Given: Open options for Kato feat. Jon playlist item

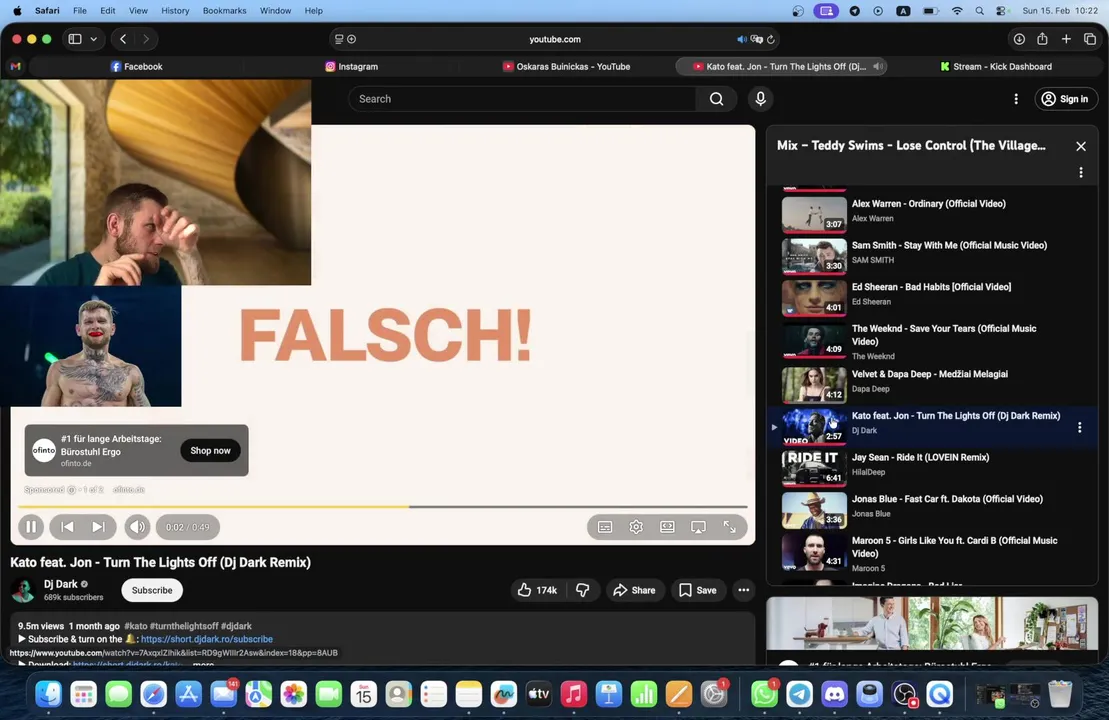Looking at the screenshot, I should [x=1079, y=427].
